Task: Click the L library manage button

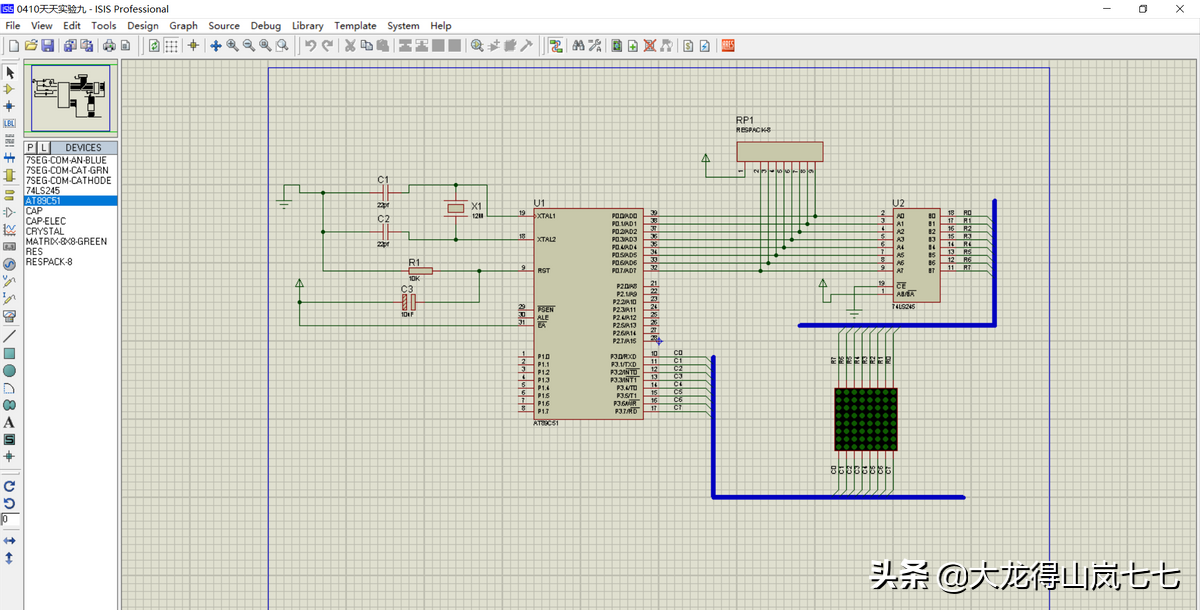Action: 43,148
